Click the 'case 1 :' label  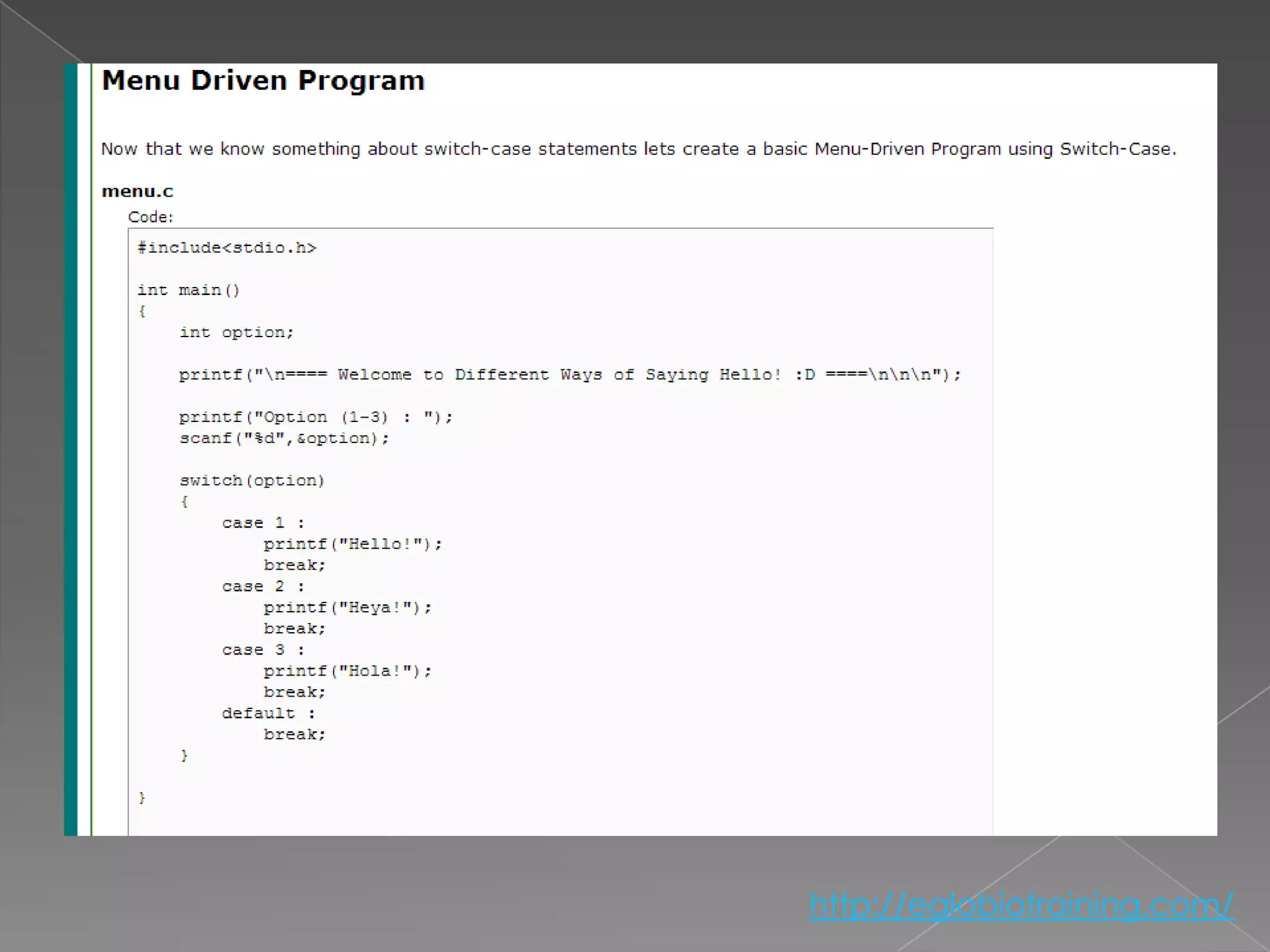click(x=263, y=523)
